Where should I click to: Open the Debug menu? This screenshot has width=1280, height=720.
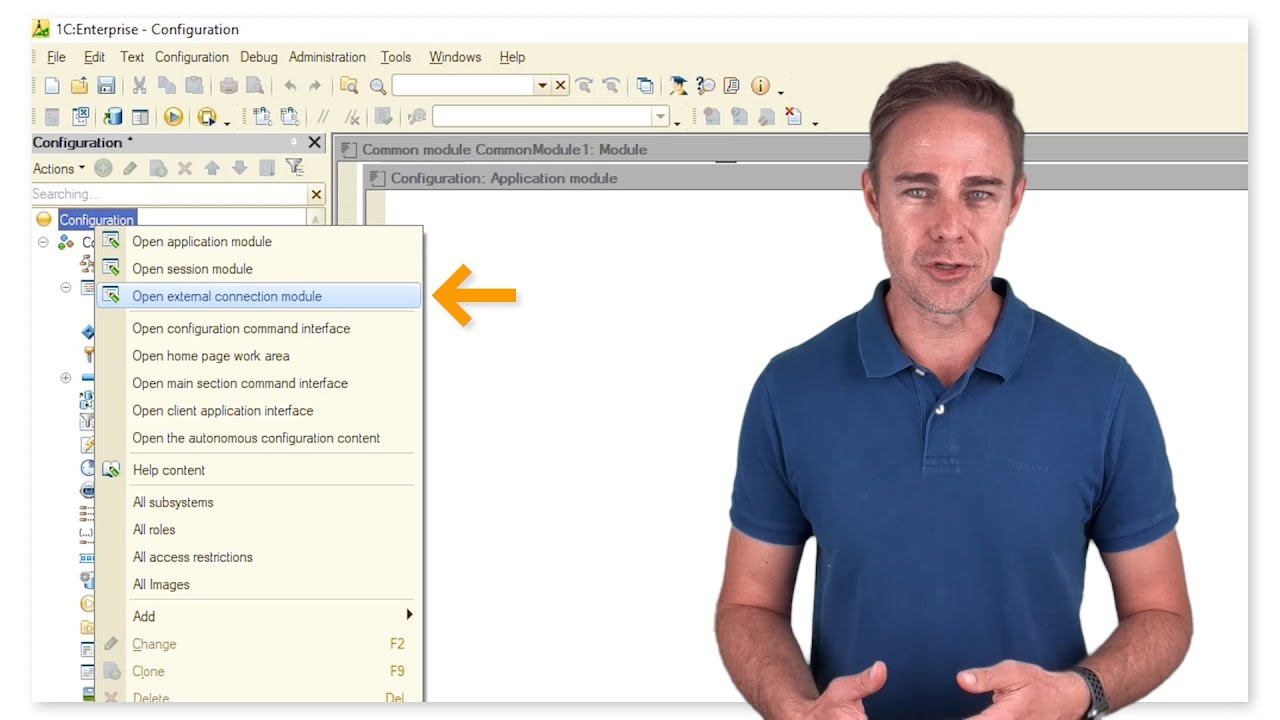(x=258, y=57)
